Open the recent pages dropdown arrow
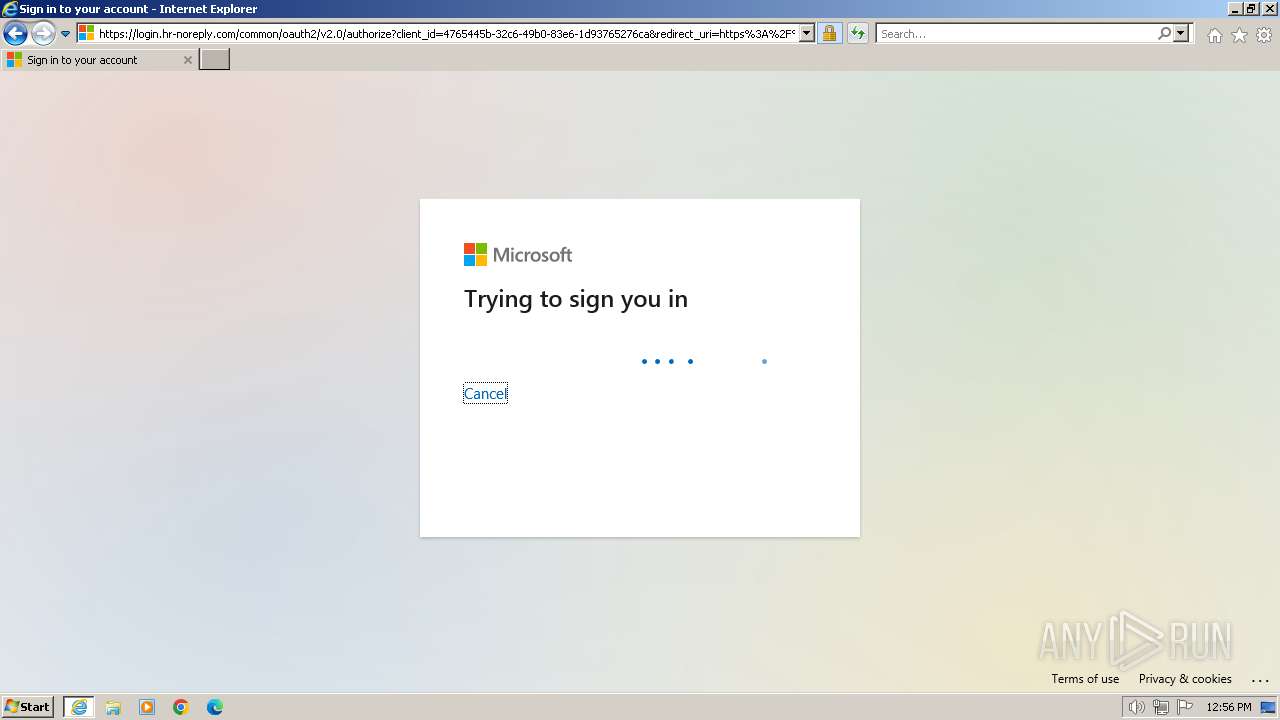This screenshot has height=720, width=1280. pos(66,34)
